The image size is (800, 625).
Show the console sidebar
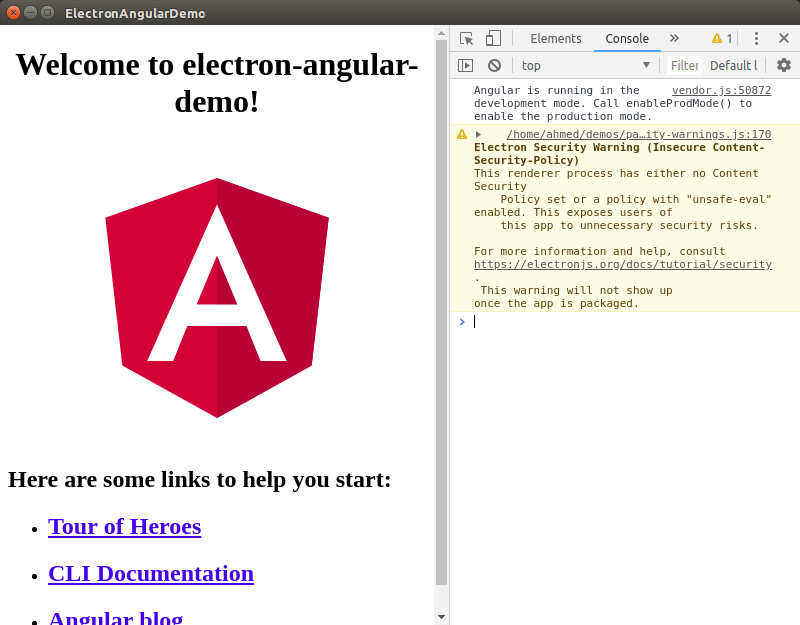tap(466, 66)
